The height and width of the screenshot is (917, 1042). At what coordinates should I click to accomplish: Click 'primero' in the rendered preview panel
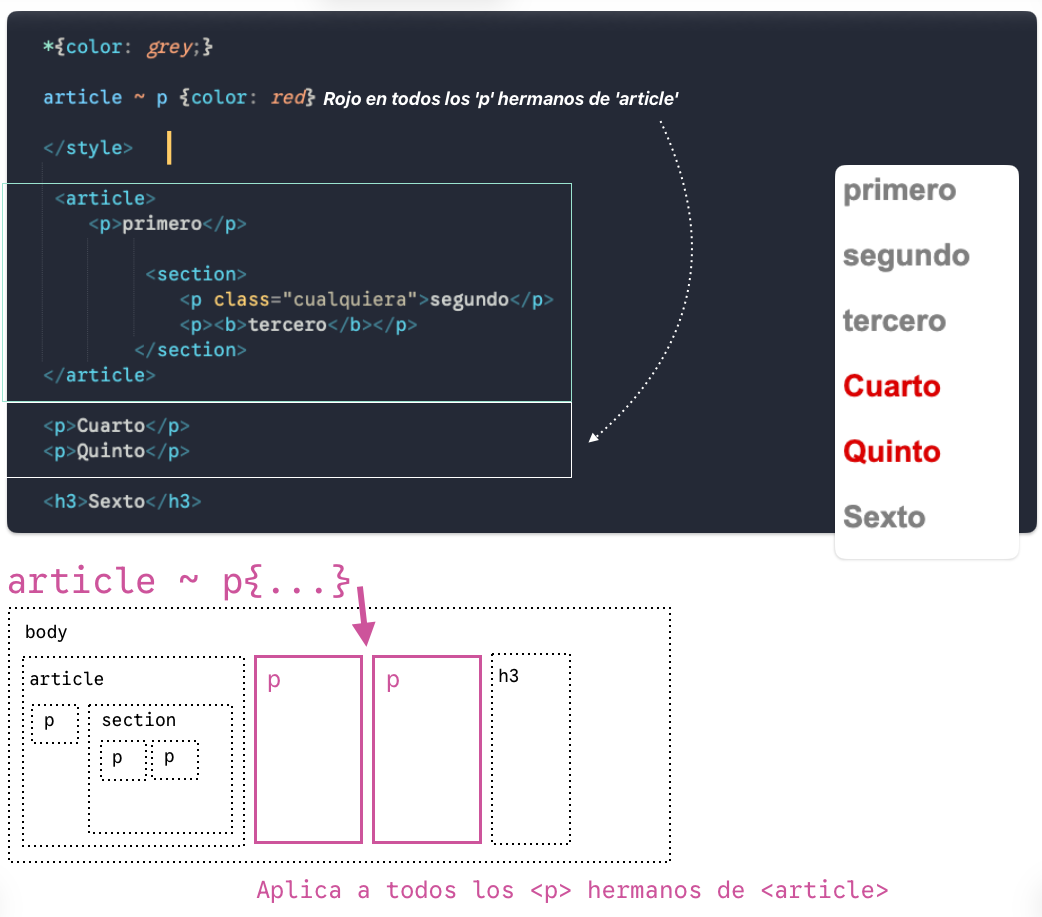point(899,190)
